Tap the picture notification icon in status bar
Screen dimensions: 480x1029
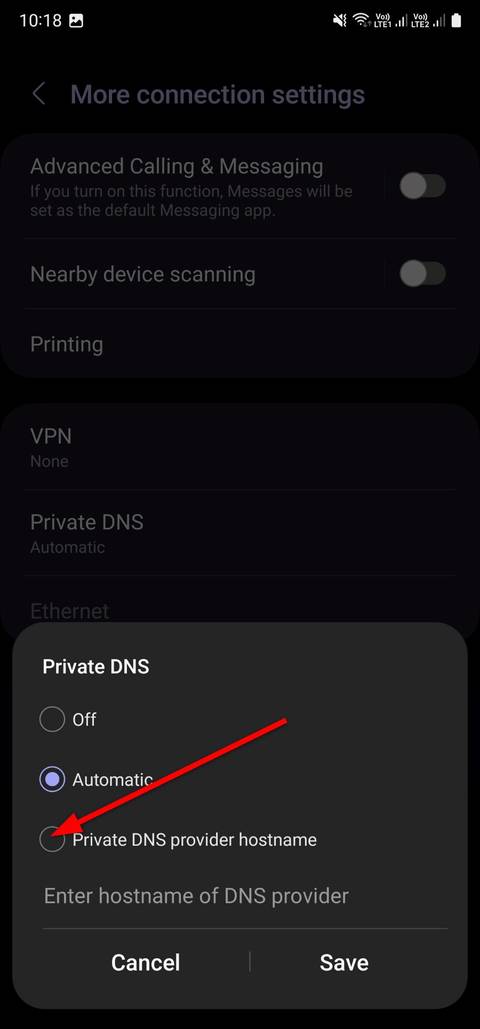pyautogui.click(x=76, y=21)
